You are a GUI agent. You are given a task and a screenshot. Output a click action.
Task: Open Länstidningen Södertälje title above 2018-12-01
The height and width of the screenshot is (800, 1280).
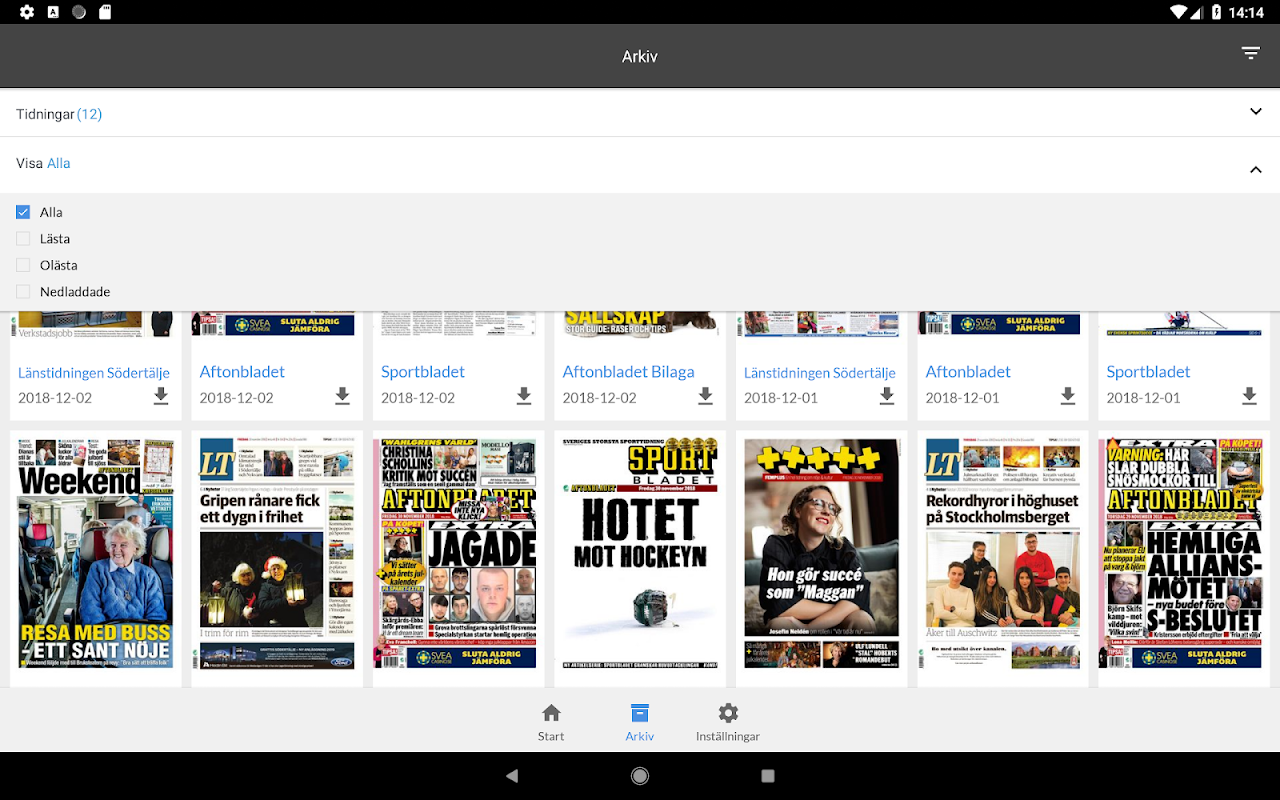tap(820, 373)
